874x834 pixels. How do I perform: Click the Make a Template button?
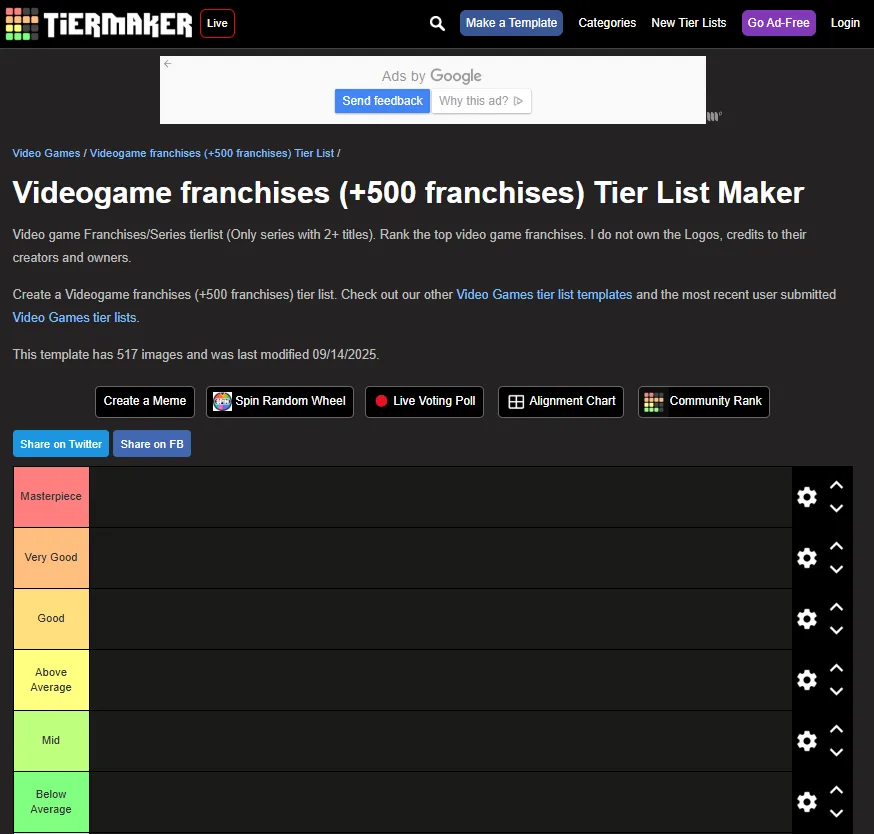511,23
